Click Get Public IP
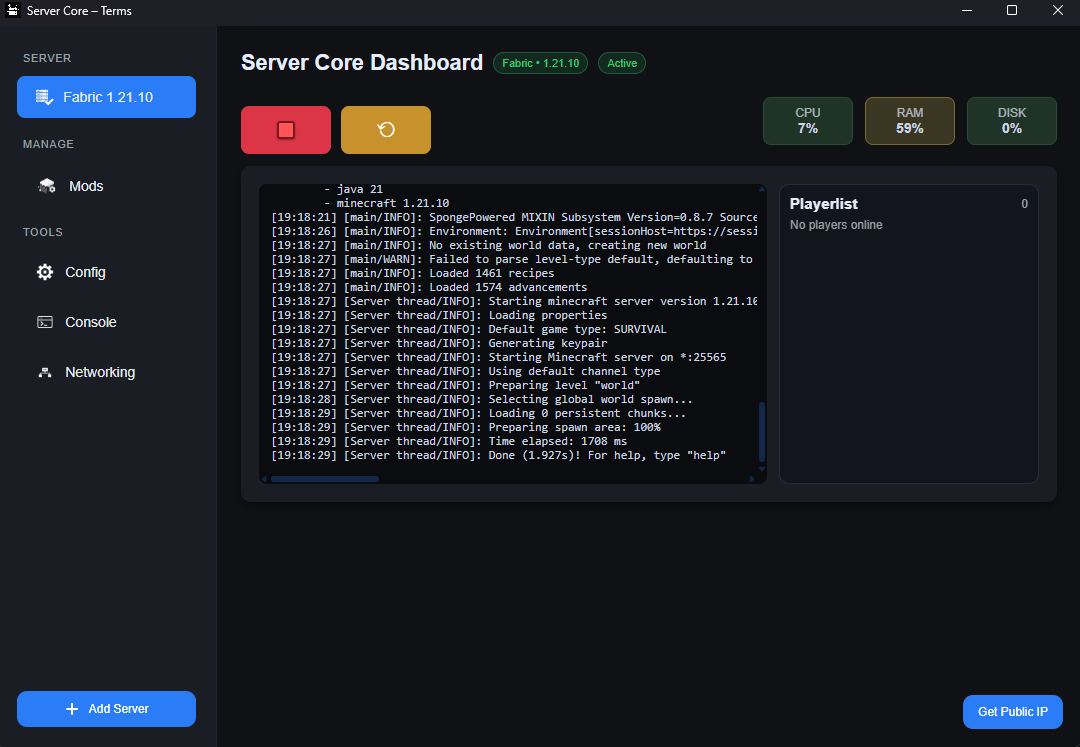Screen dimensions: 1080x747 tap(1012, 712)
